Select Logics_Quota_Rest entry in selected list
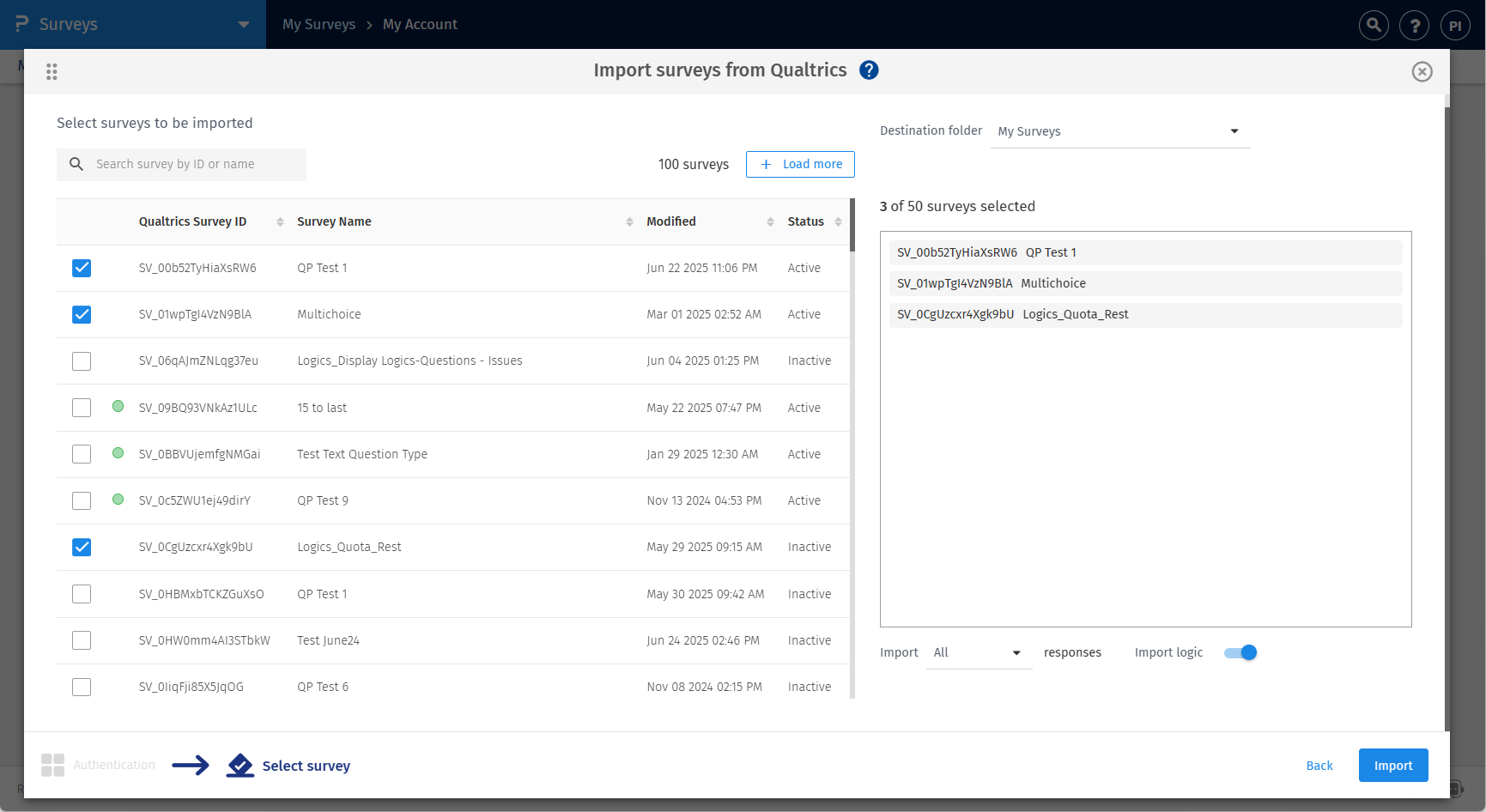1486x812 pixels. pyautogui.click(x=1146, y=314)
